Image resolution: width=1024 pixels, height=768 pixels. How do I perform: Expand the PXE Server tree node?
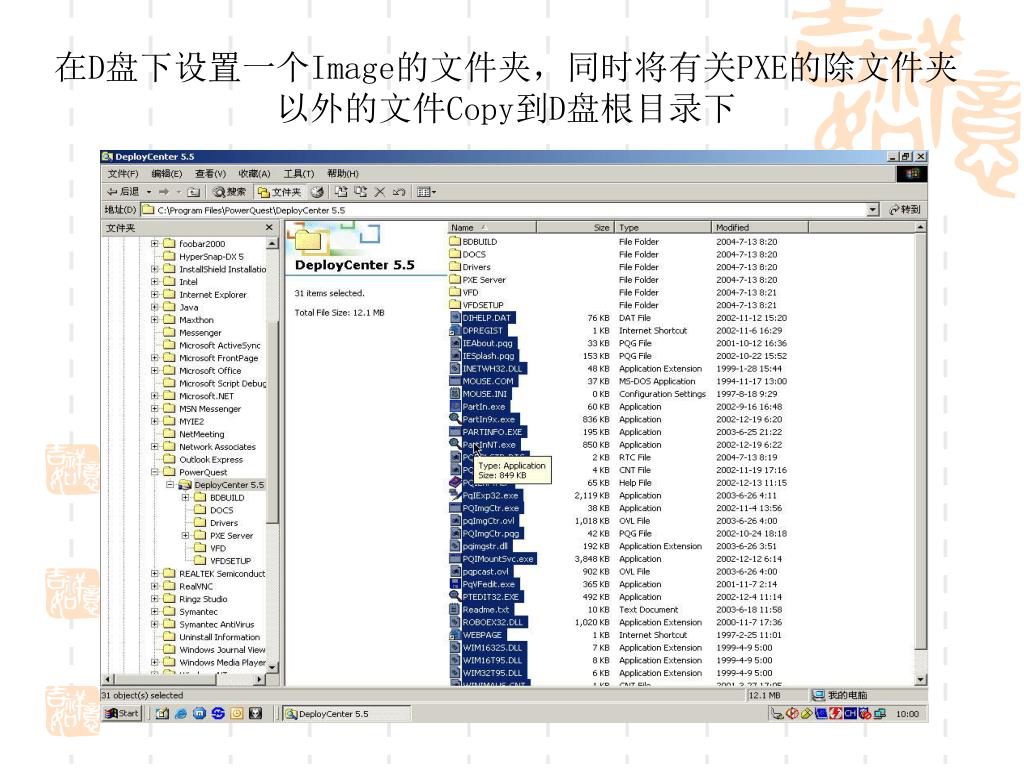(x=185, y=536)
